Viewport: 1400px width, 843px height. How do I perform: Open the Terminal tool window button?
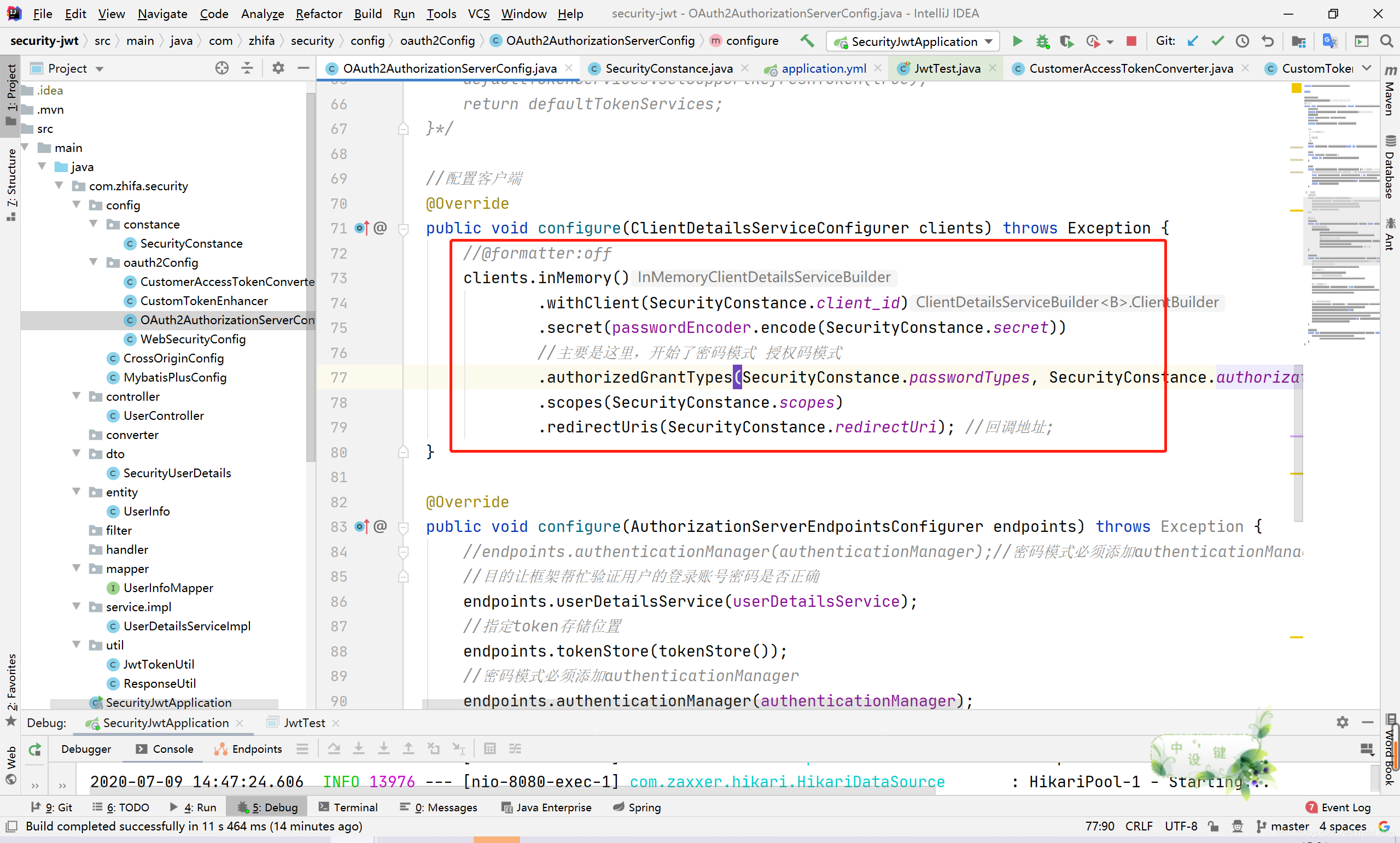coord(348,807)
